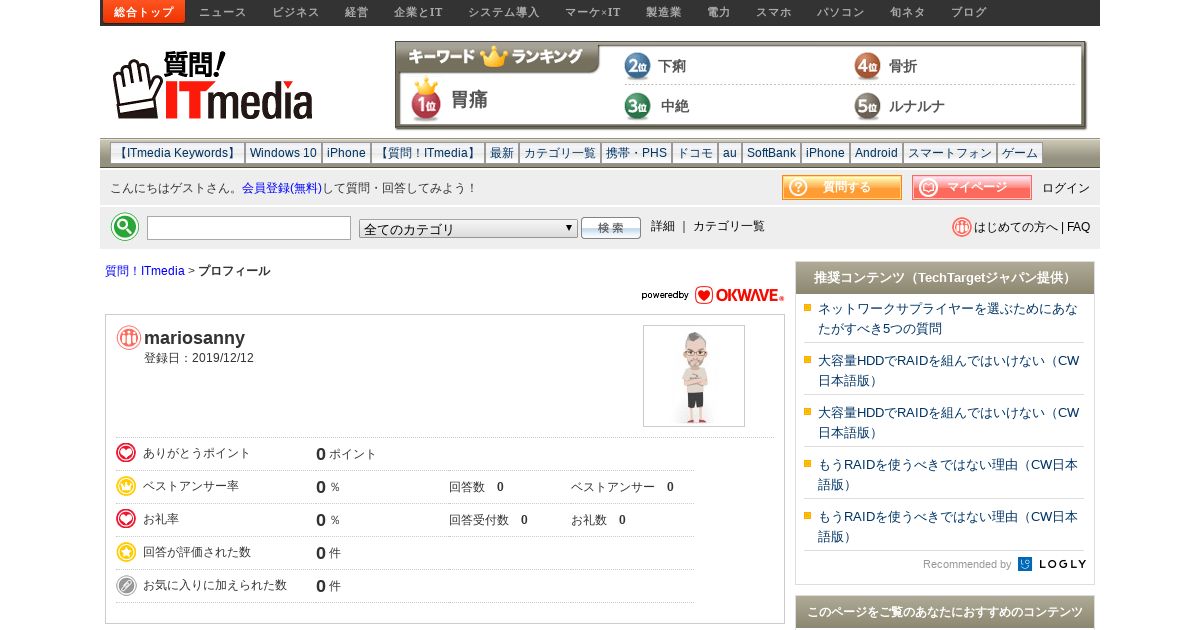Click 質問！ITmedia breadcrumb link
Viewport: 1200px width, 630px height.
pyautogui.click(x=145, y=271)
